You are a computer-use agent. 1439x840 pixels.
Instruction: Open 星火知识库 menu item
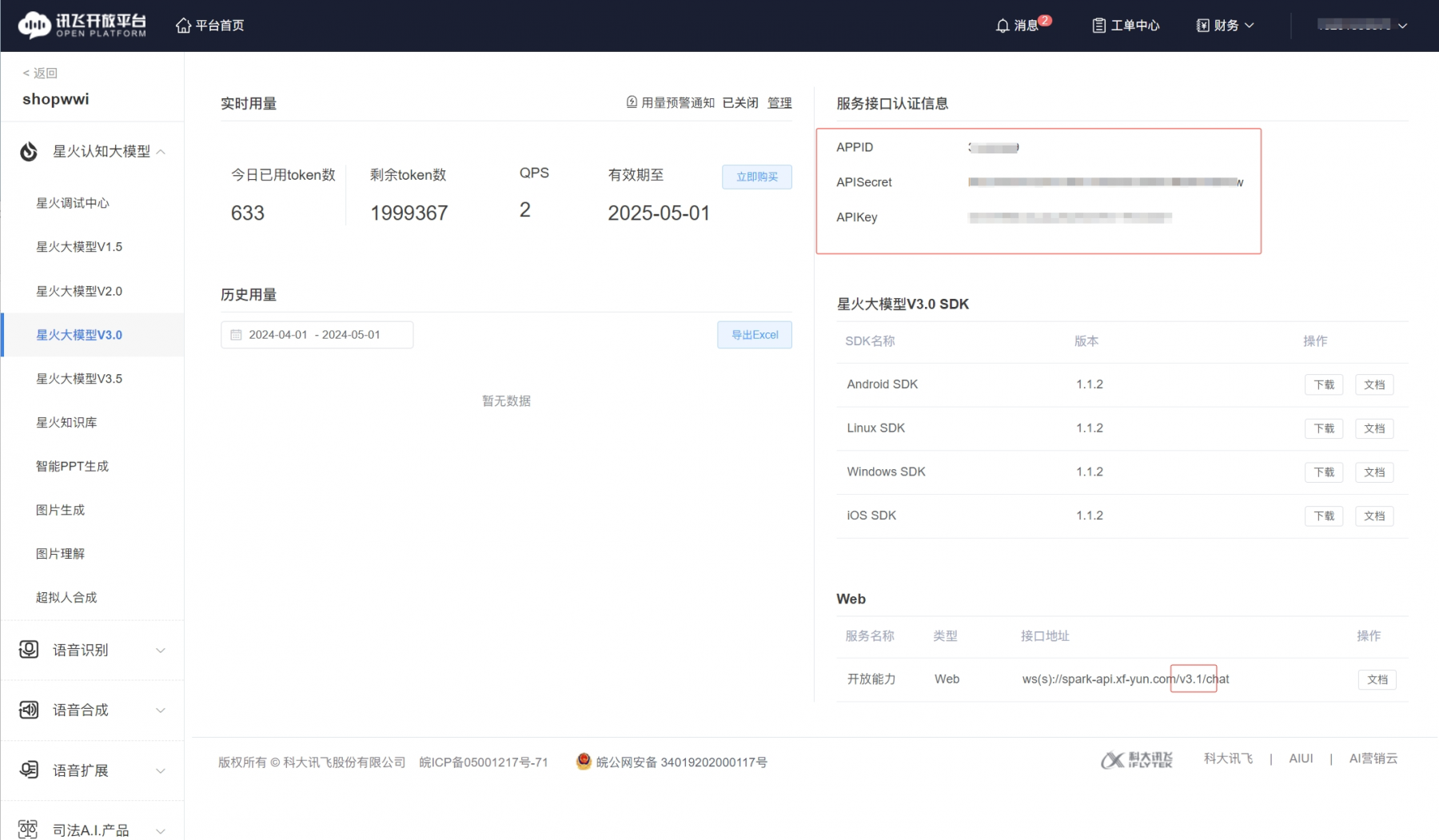point(66,422)
